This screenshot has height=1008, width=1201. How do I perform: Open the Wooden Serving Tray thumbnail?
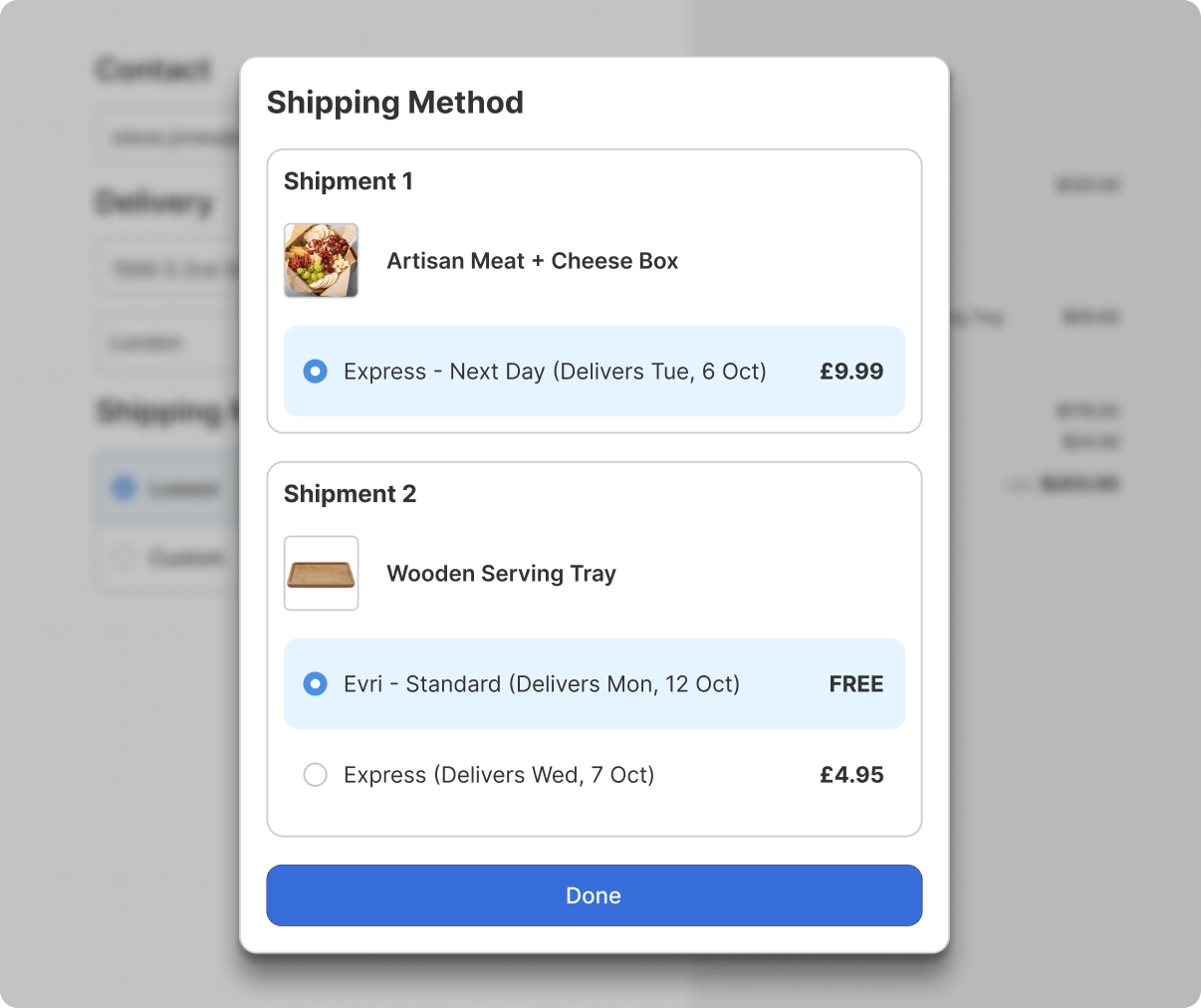click(x=321, y=573)
